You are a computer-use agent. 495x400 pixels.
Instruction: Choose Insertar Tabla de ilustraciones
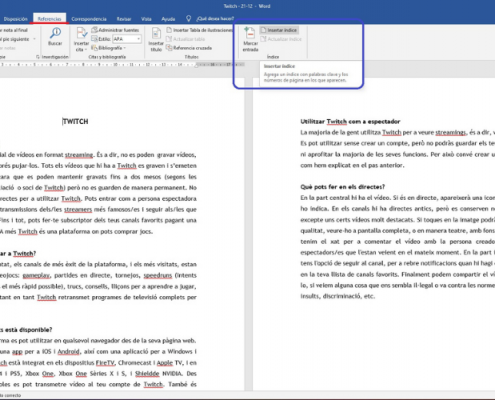(200, 30)
